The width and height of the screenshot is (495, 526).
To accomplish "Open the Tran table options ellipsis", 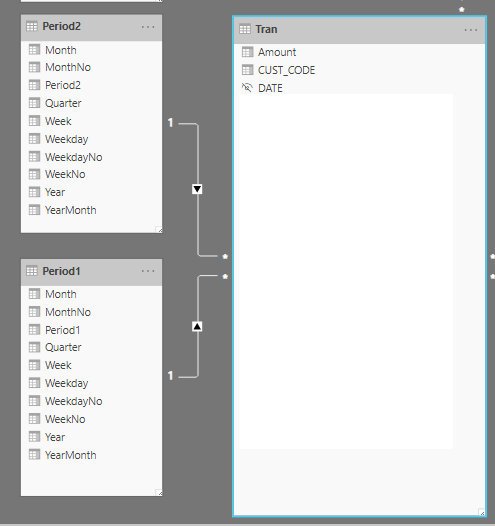I will [x=471, y=30].
